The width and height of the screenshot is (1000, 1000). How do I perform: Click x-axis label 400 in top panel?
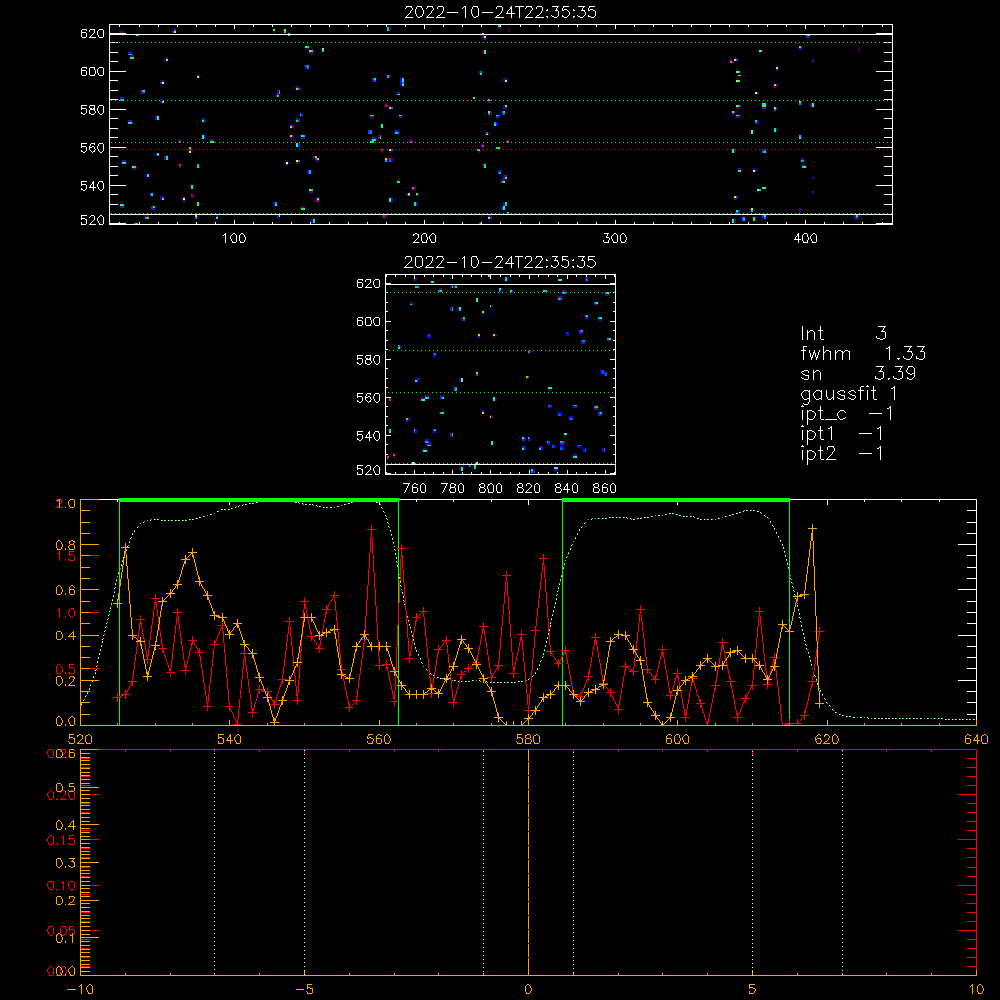[x=805, y=239]
